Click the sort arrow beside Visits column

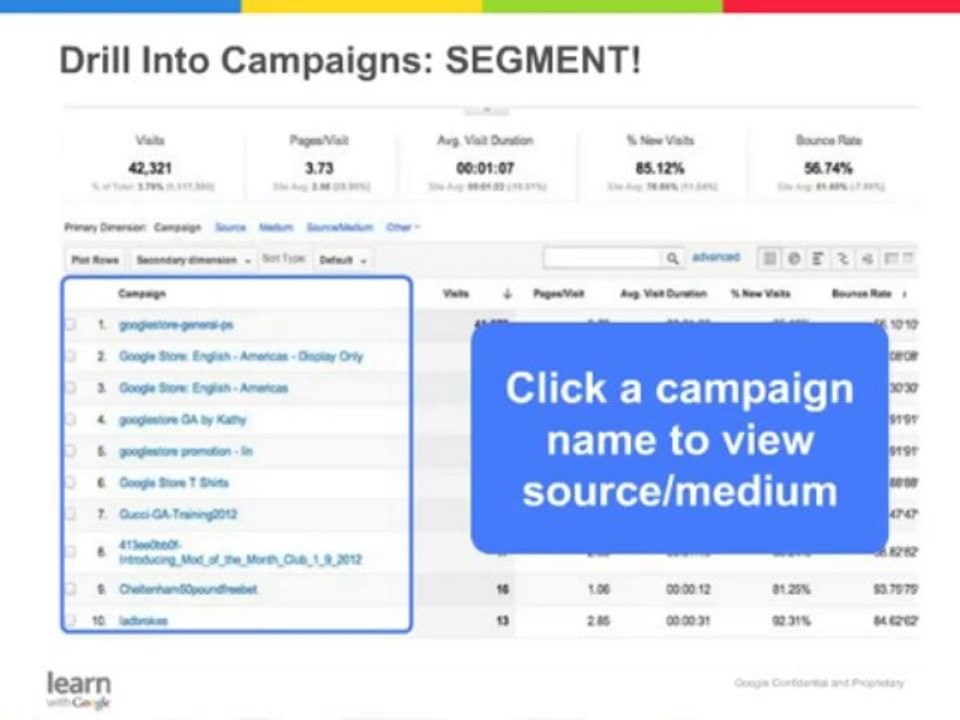pos(507,294)
